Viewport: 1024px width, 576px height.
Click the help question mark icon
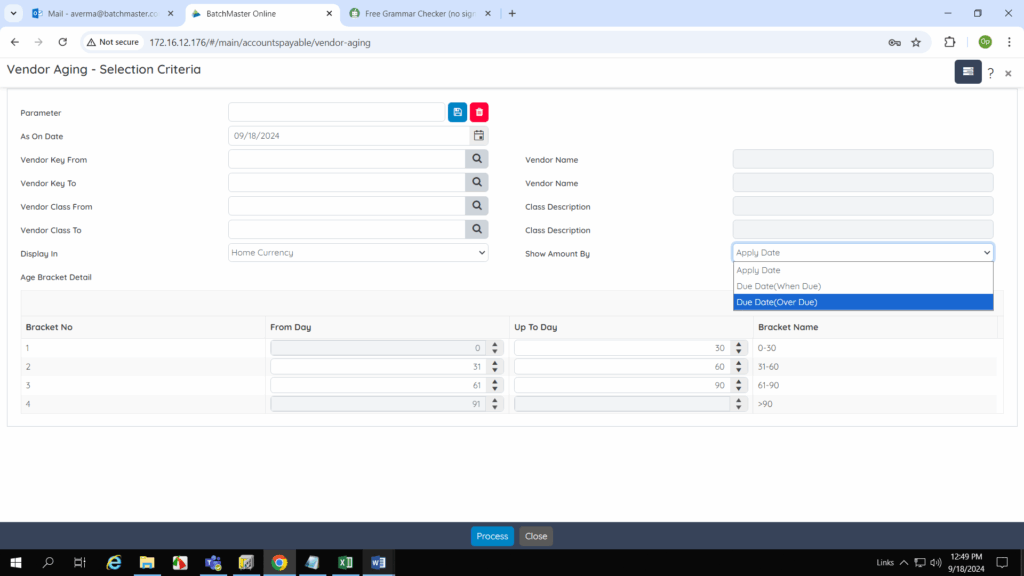click(990, 73)
